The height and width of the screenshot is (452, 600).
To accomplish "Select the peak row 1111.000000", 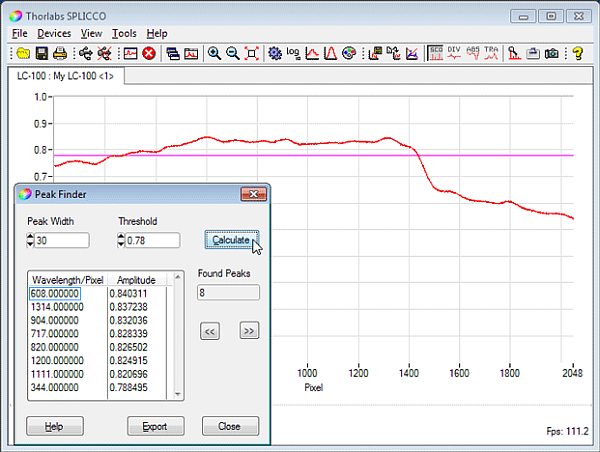I will [98, 374].
